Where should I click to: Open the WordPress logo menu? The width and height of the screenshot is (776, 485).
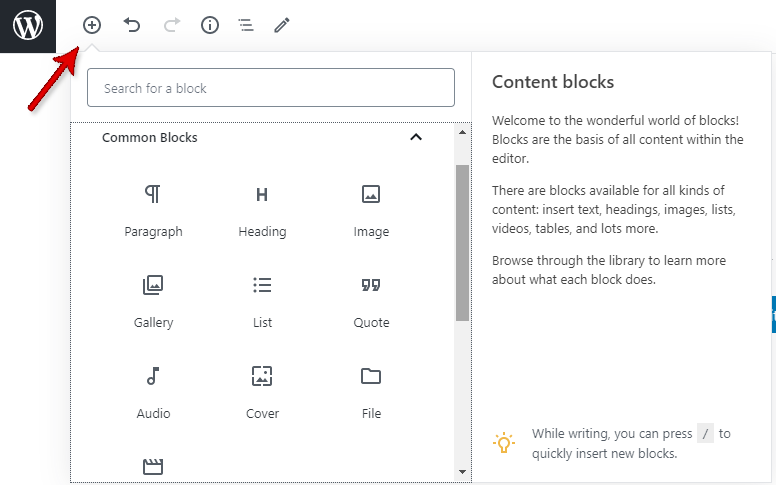tap(28, 26)
